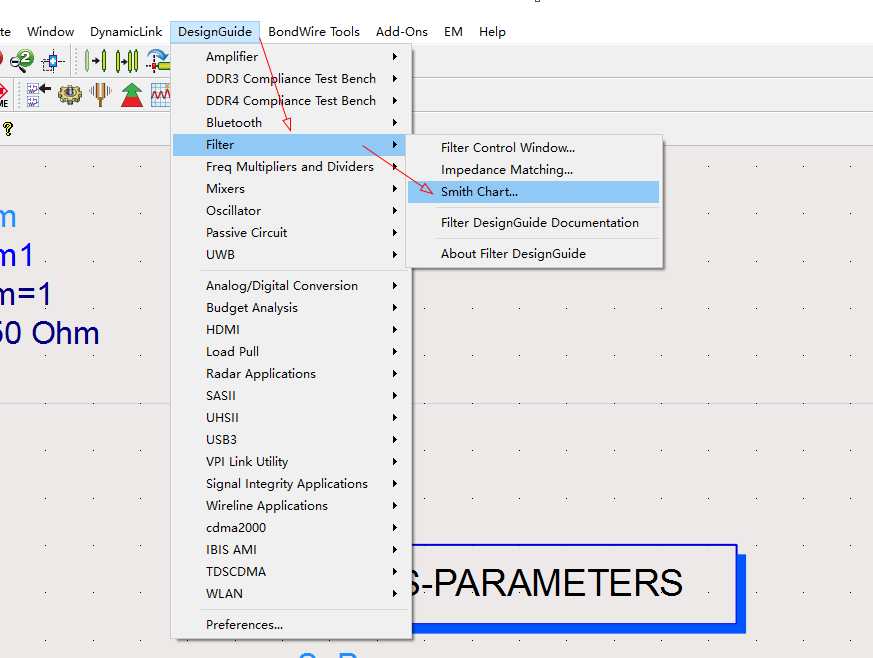The image size is (873, 658).
Task: Select Radar Applications menu entry
Action: [290, 374]
